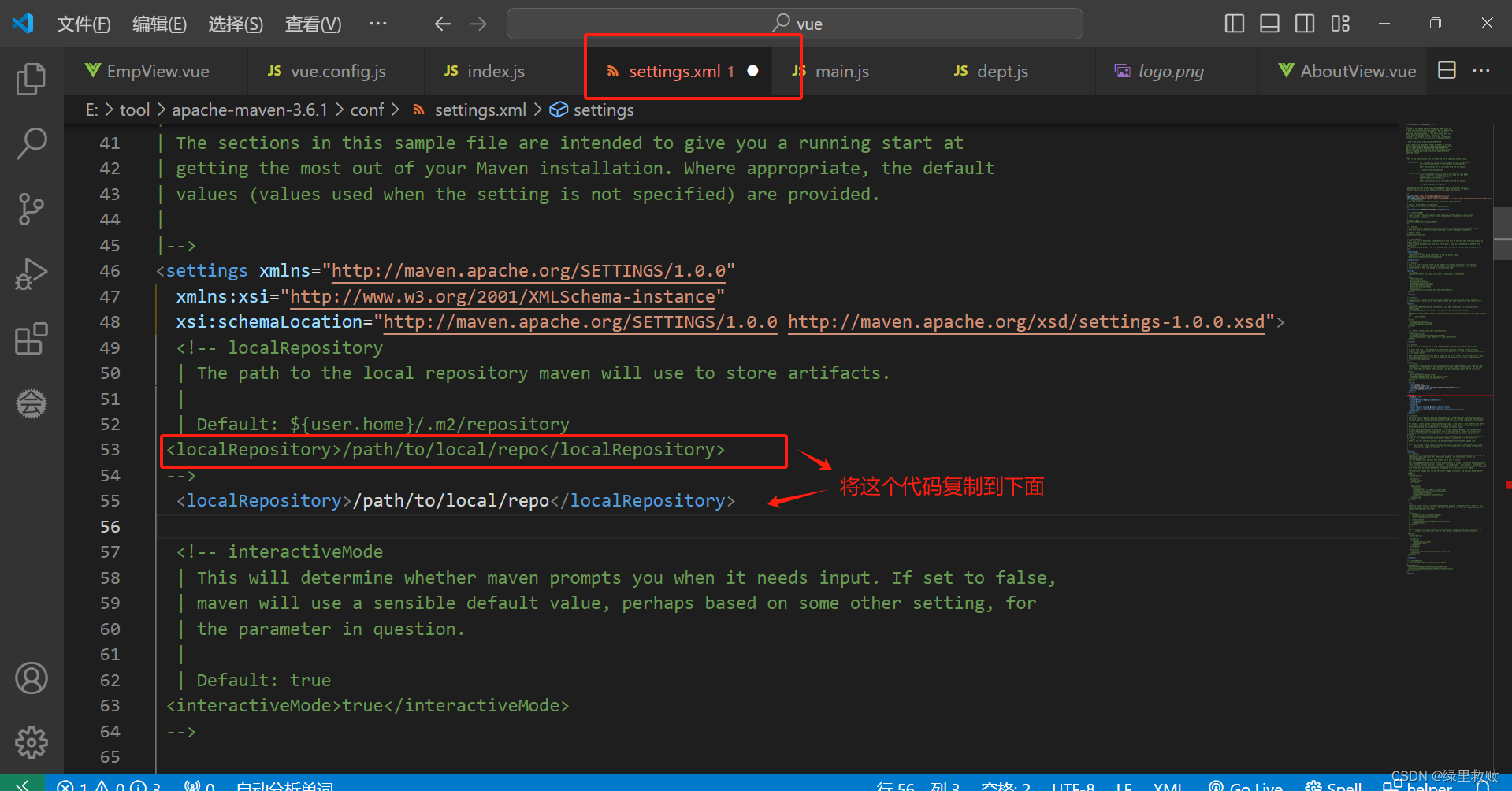The image size is (1512, 791).
Task: Toggle the secondary sidebar visibility
Action: coord(1305,24)
